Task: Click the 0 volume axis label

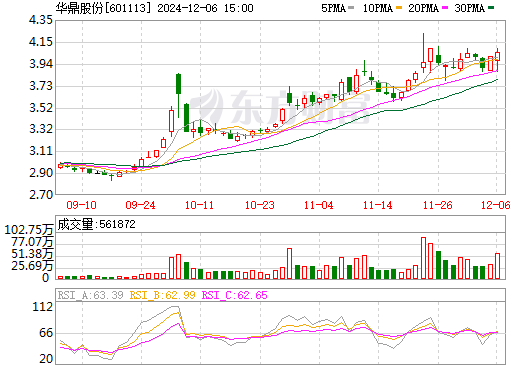Action: 46,277
